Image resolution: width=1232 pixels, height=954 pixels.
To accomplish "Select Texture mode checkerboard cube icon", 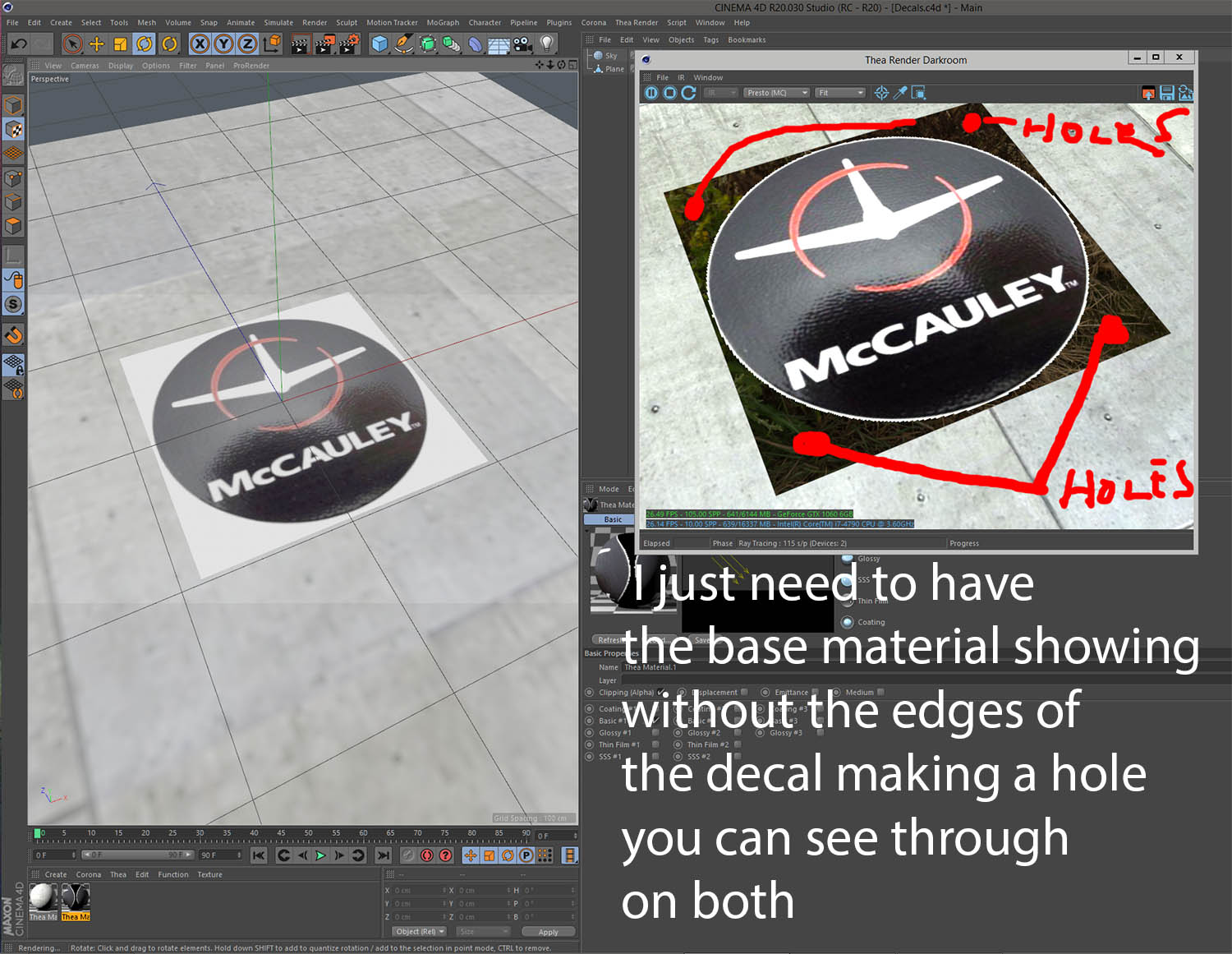I will pos(13,129).
